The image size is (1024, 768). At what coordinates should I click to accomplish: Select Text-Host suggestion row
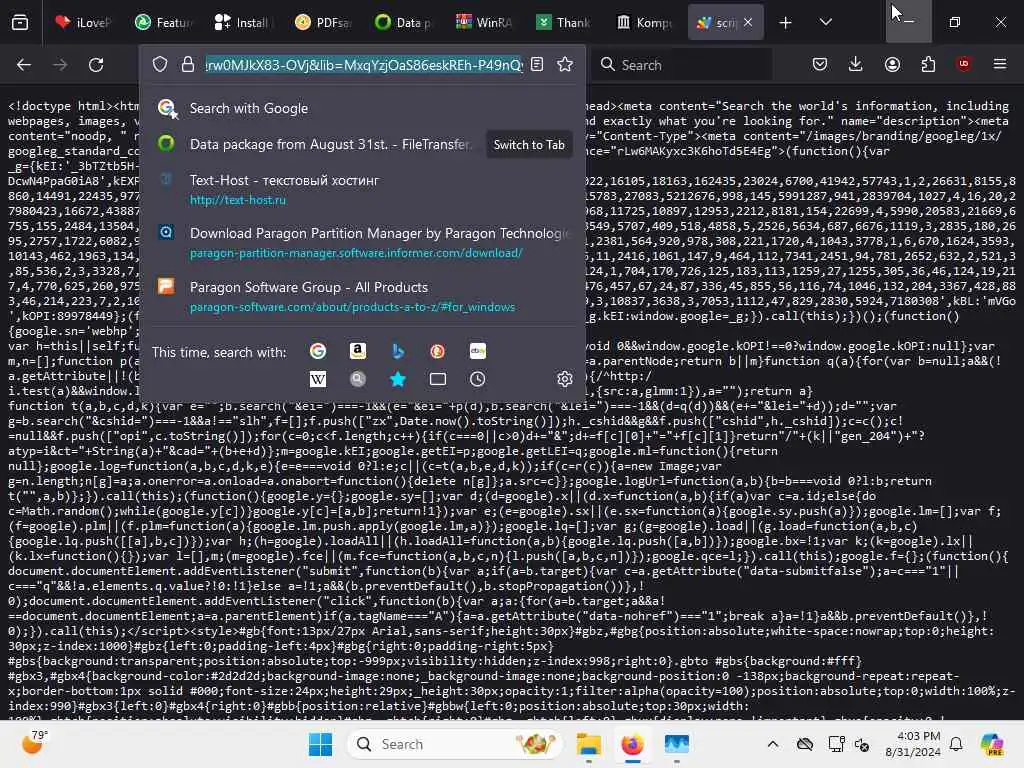click(362, 189)
